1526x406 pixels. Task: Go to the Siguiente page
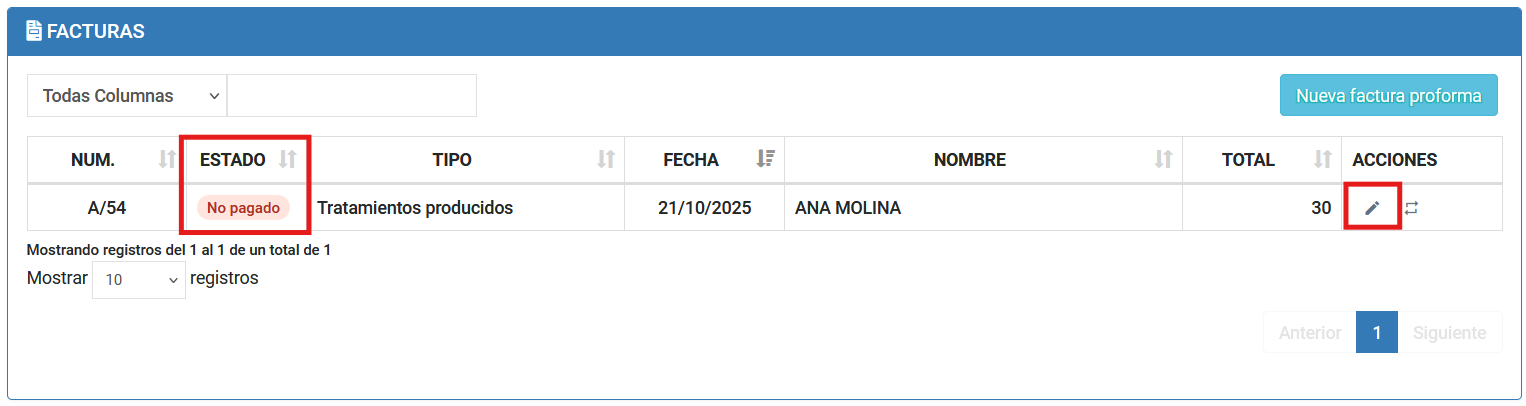(1449, 332)
